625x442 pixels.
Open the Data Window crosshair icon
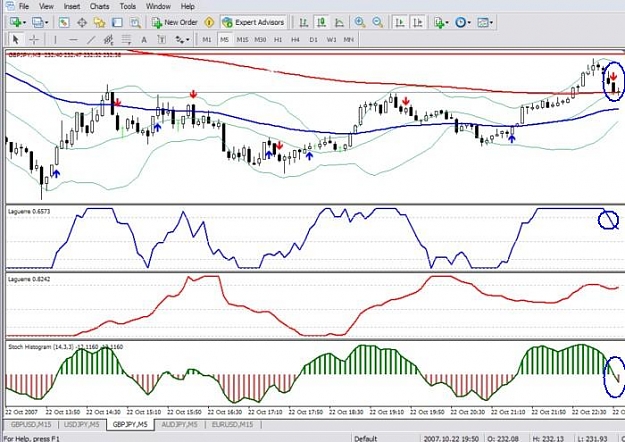click(x=82, y=23)
